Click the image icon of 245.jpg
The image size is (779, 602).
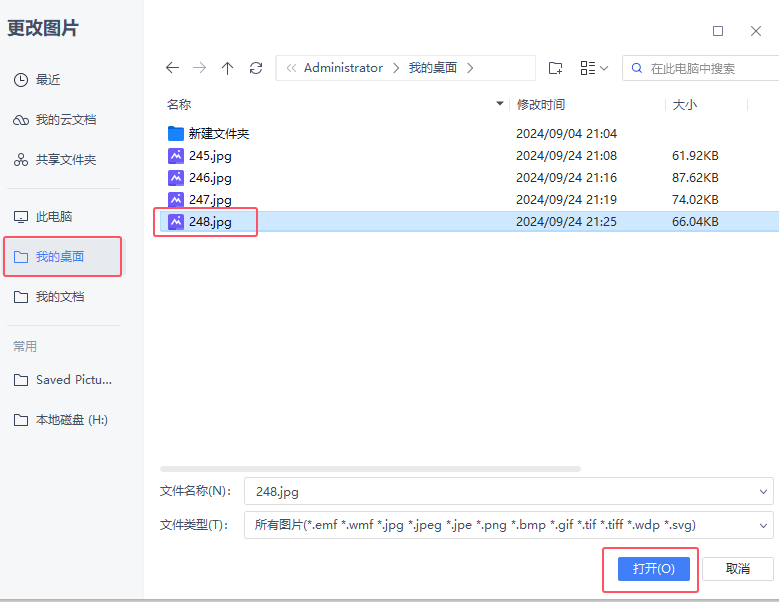coord(176,156)
